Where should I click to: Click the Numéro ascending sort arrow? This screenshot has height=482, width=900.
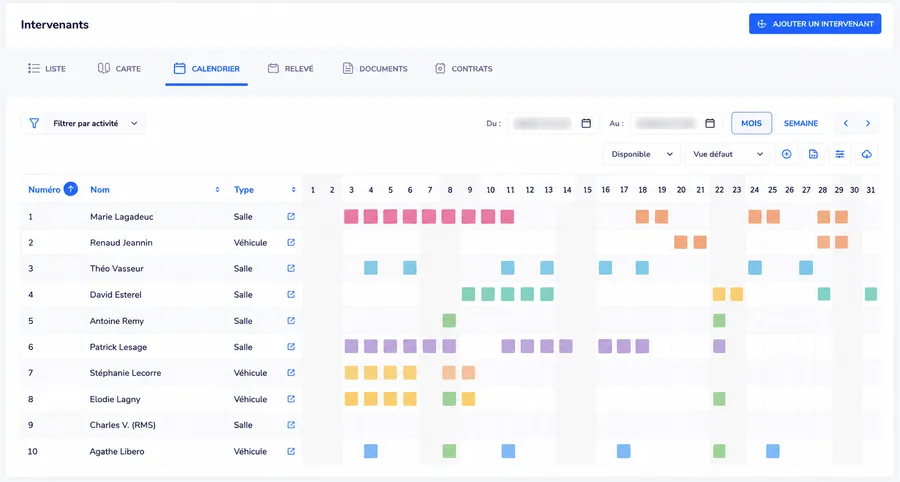click(x=71, y=189)
